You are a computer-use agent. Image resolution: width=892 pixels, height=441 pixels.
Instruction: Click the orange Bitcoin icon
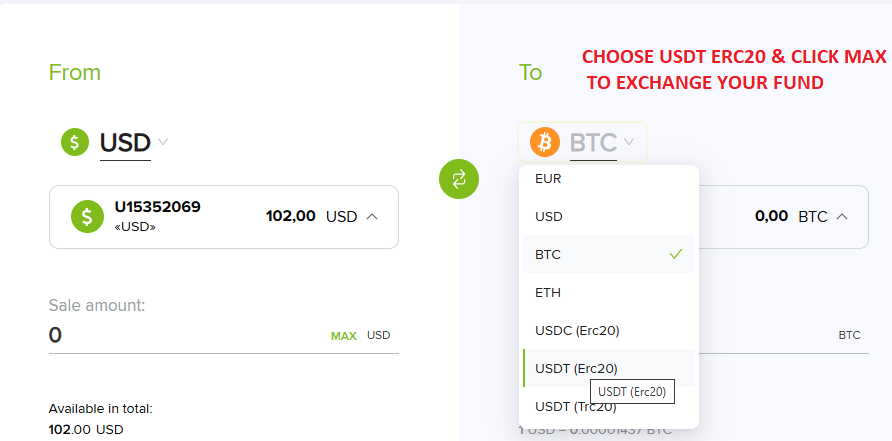click(545, 142)
